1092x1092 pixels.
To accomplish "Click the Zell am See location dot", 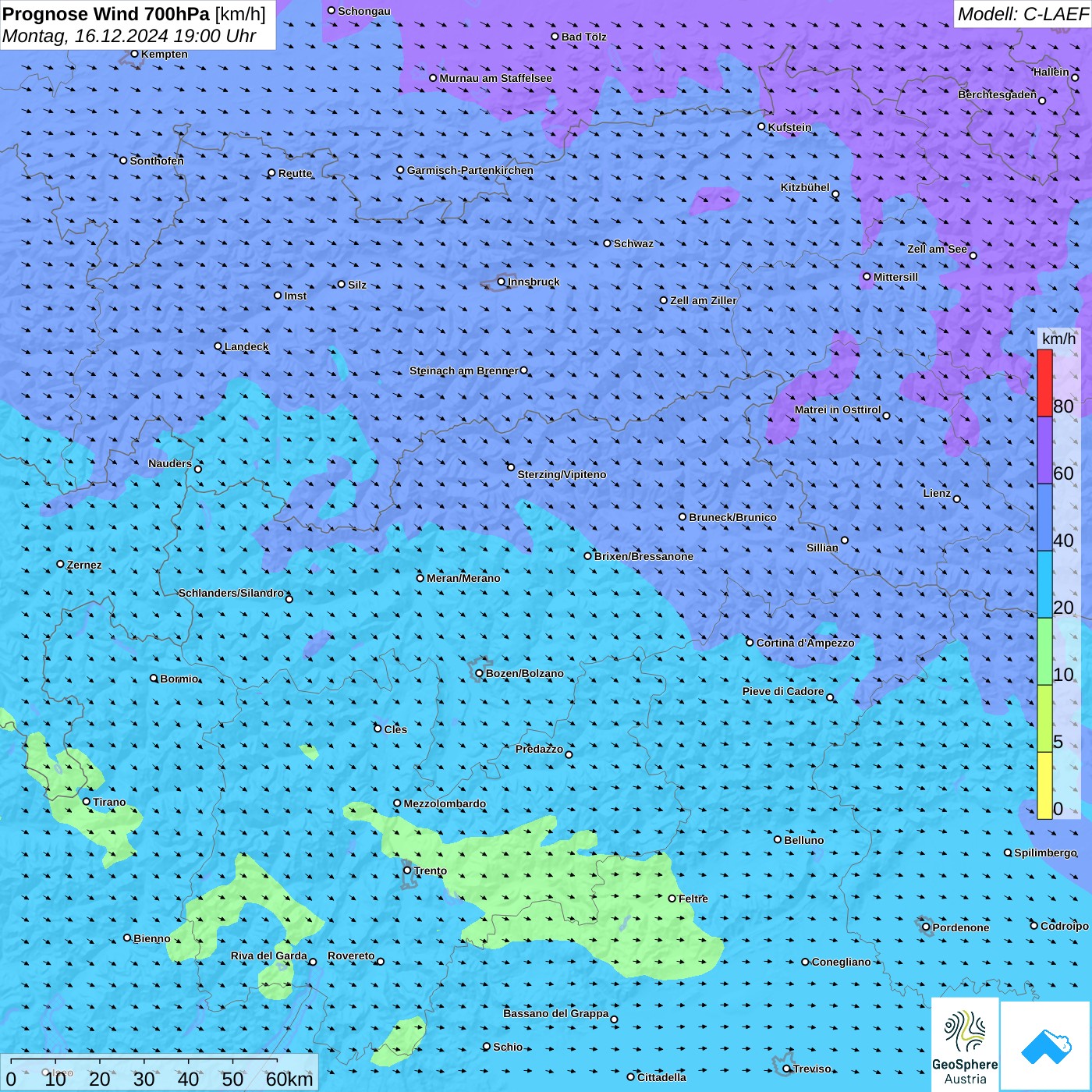I will coord(973,255).
